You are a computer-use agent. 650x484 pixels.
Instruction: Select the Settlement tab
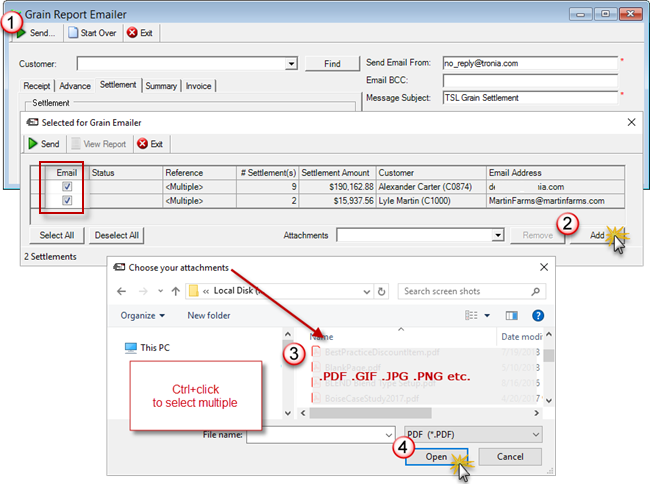coord(118,85)
